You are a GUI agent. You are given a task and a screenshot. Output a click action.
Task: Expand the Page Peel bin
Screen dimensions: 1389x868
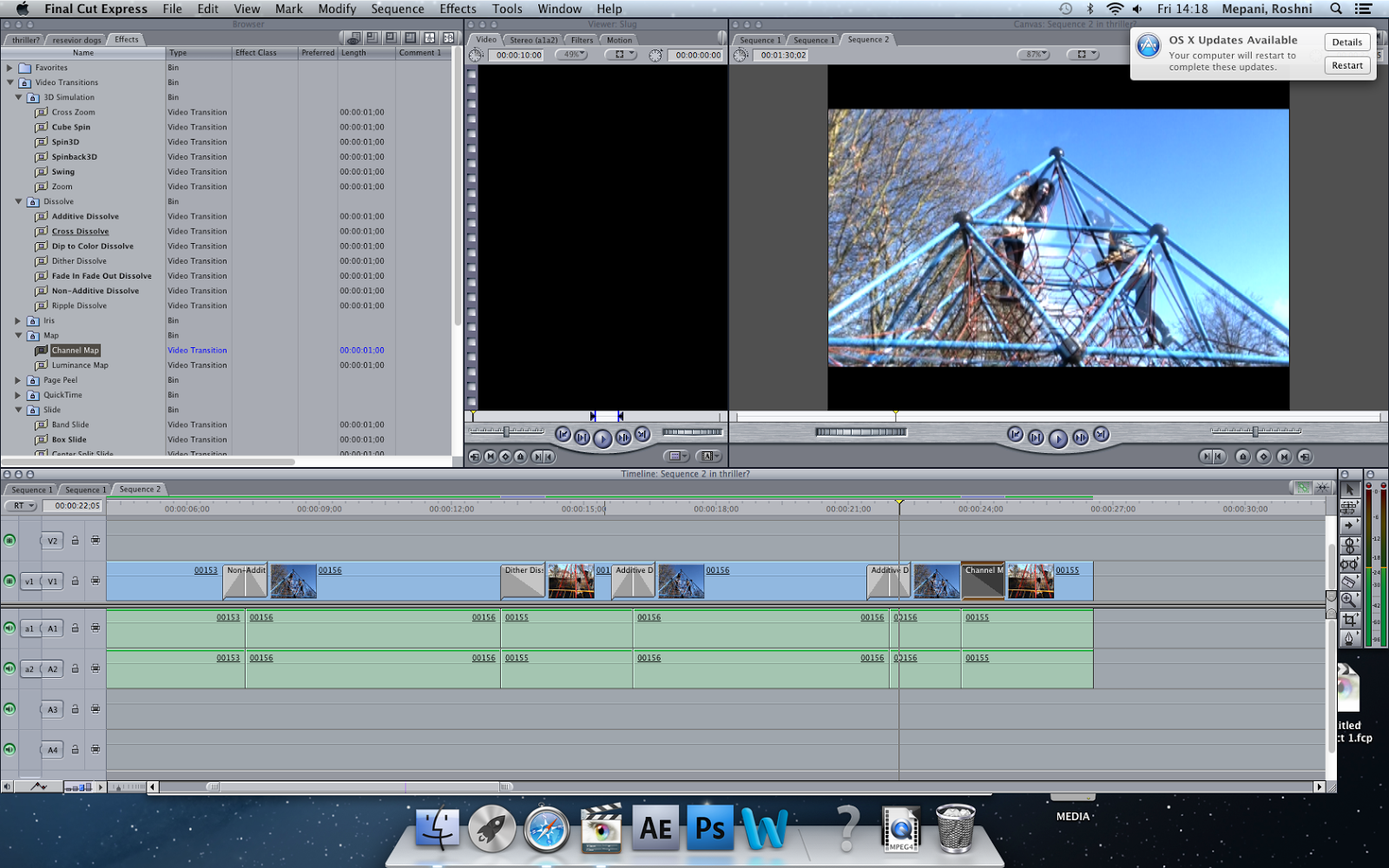click(x=18, y=380)
